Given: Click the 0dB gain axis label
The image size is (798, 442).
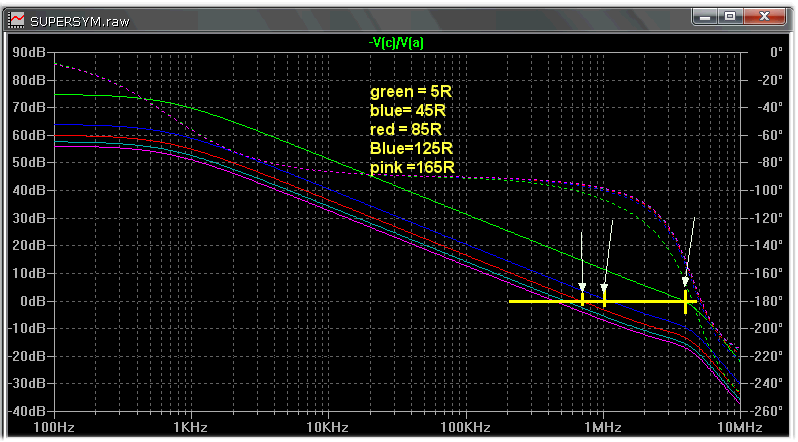Looking at the screenshot, I should pyautogui.click(x=33, y=301).
